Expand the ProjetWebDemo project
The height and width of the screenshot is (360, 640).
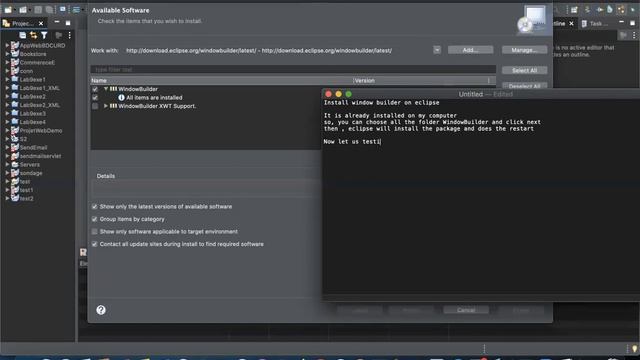click(7, 131)
